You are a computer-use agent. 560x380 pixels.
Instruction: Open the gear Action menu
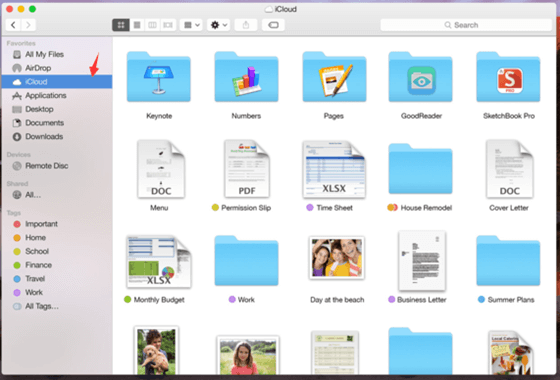coord(219,25)
